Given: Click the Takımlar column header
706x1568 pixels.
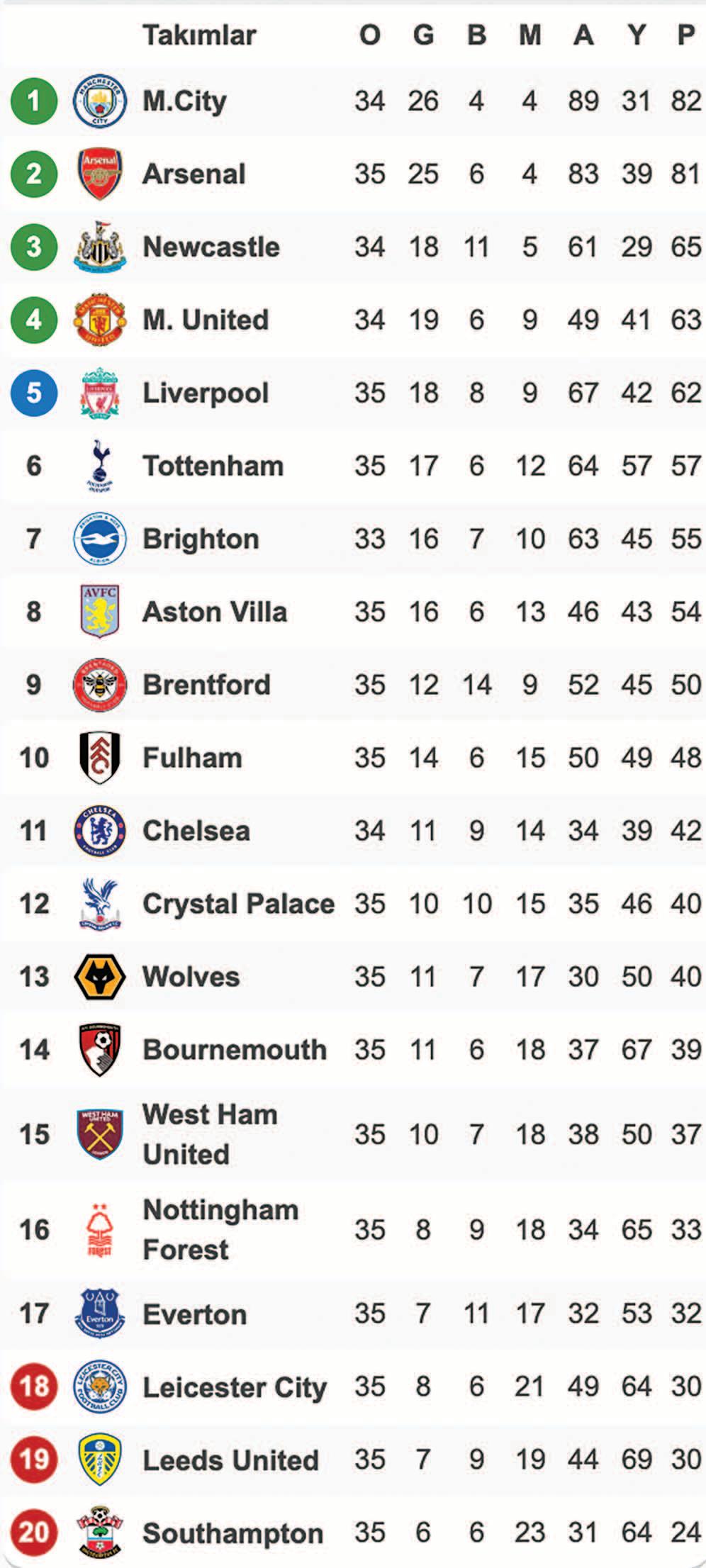Looking at the screenshot, I should [199, 35].
